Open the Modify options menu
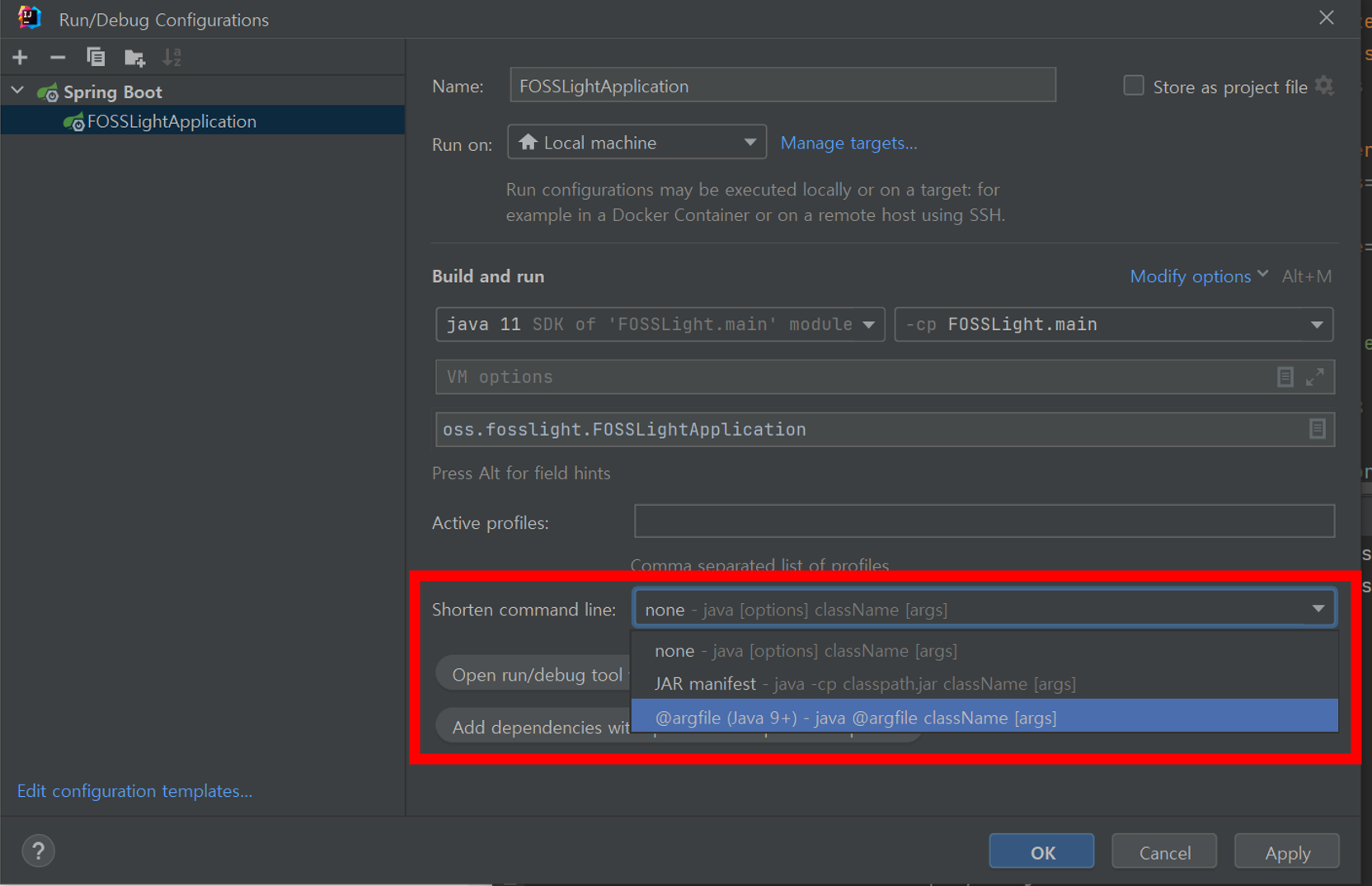Screen dimensions: 1372x886 click(x=1199, y=276)
